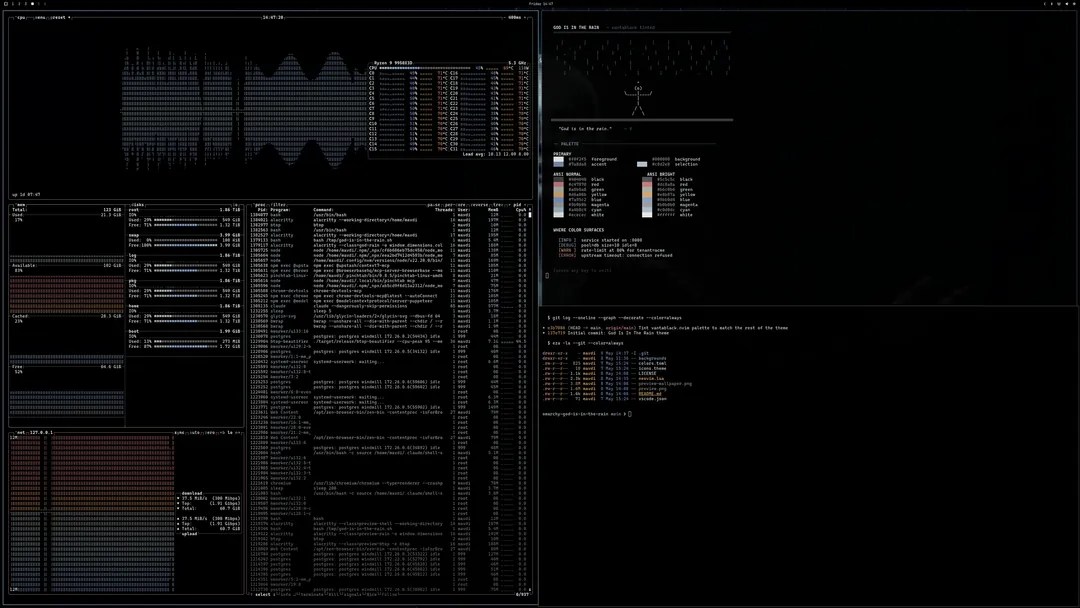
Task: Click the README.md file name
Action: 650,394
